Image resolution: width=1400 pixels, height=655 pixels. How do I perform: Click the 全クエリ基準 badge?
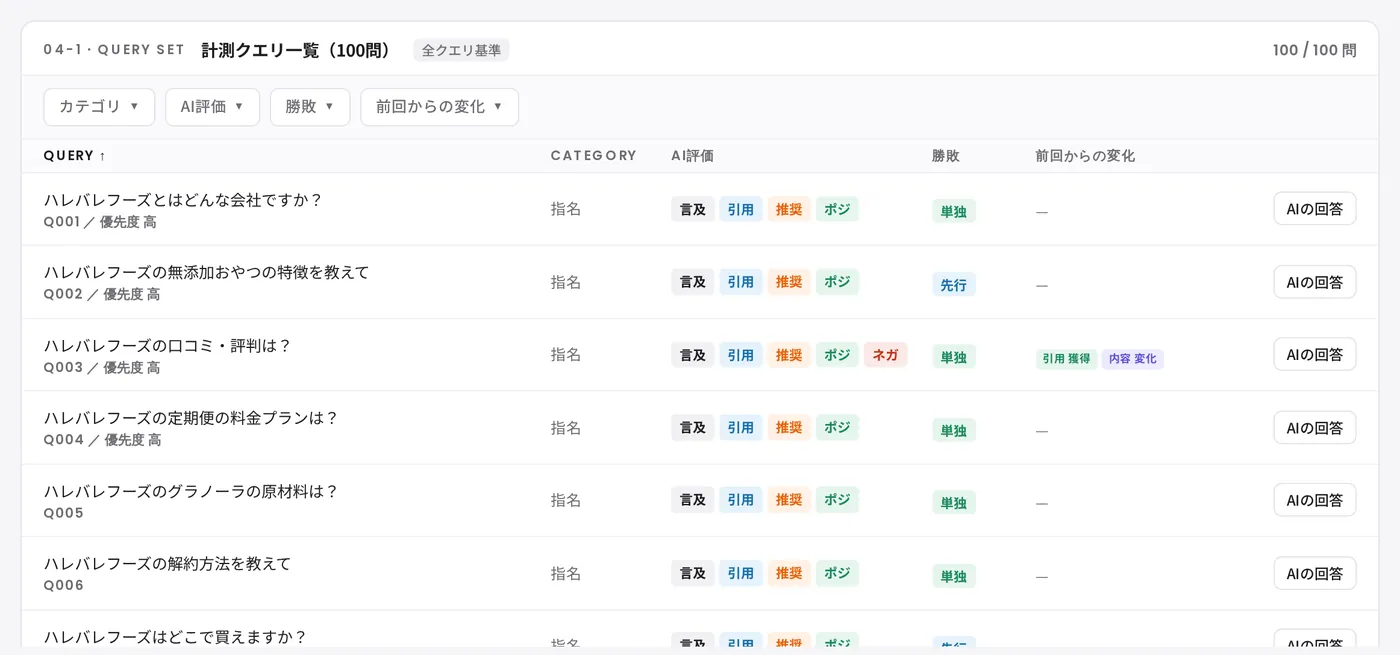[461, 50]
